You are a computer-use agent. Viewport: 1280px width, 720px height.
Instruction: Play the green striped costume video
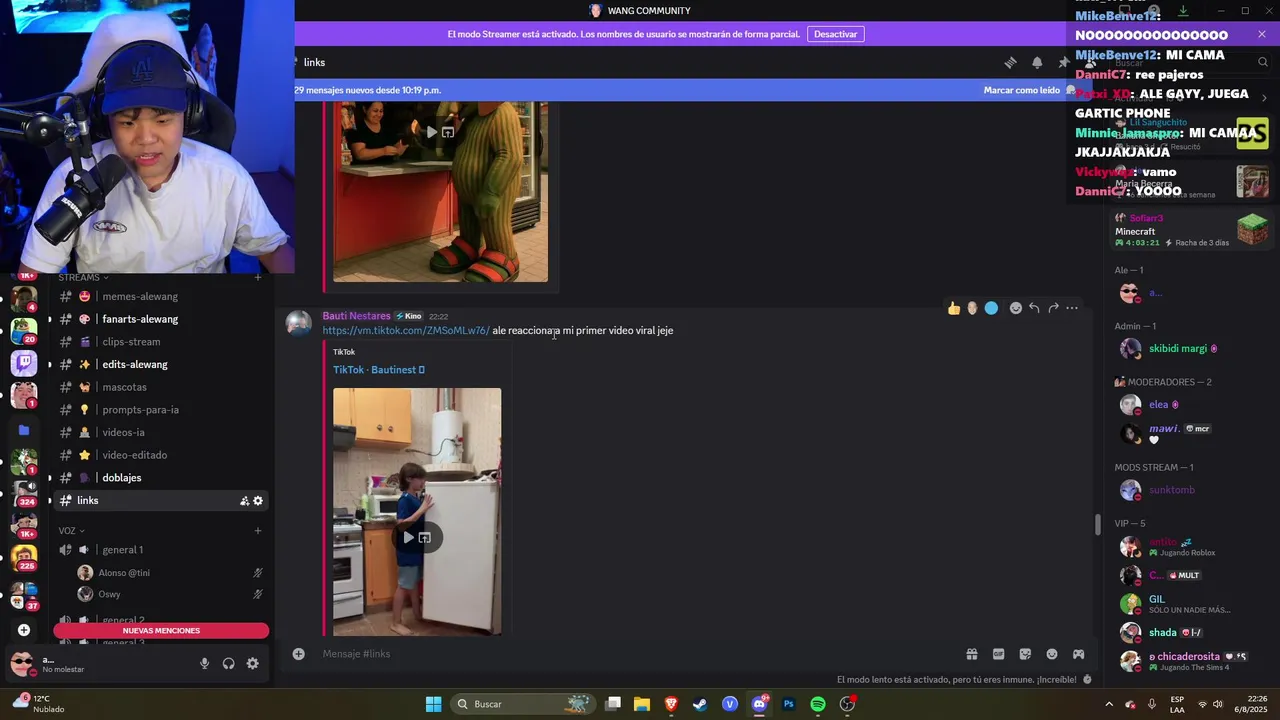(x=432, y=132)
